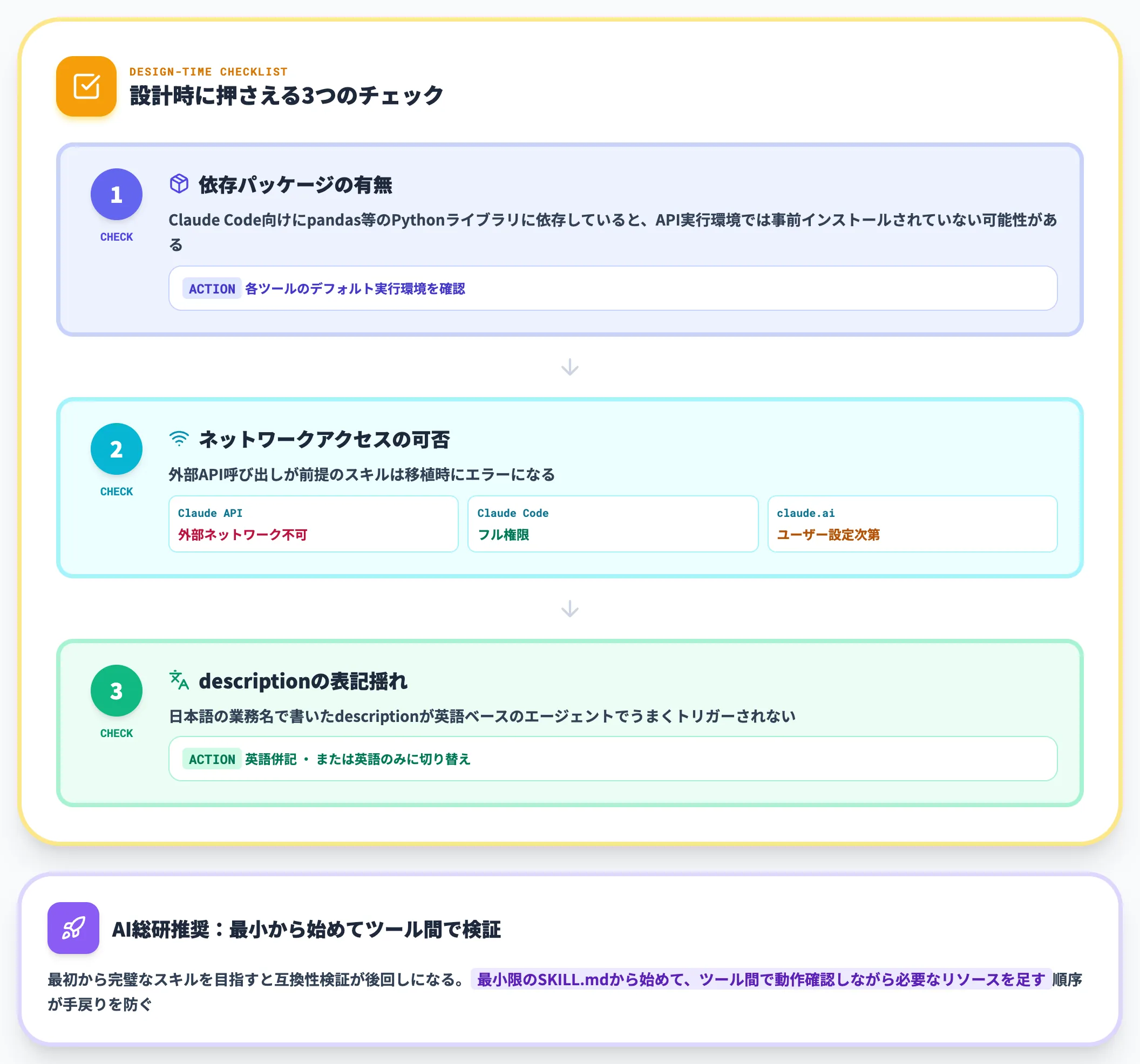The width and height of the screenshot is (1140, 1064).
Task: Click the orange checklist checkbox icon
Action: point(86,86)
